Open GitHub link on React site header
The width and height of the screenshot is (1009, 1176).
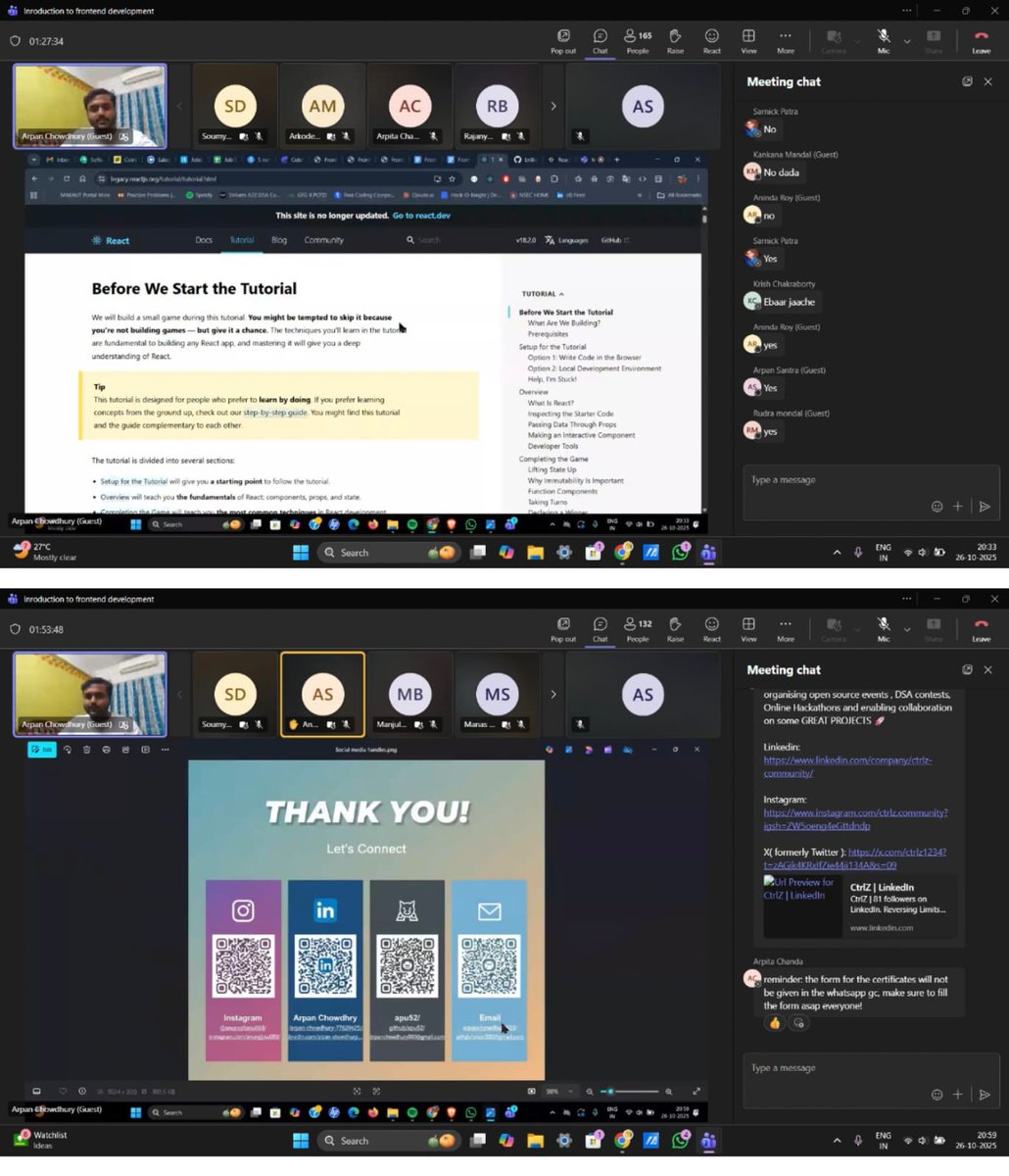coord(614,240)
